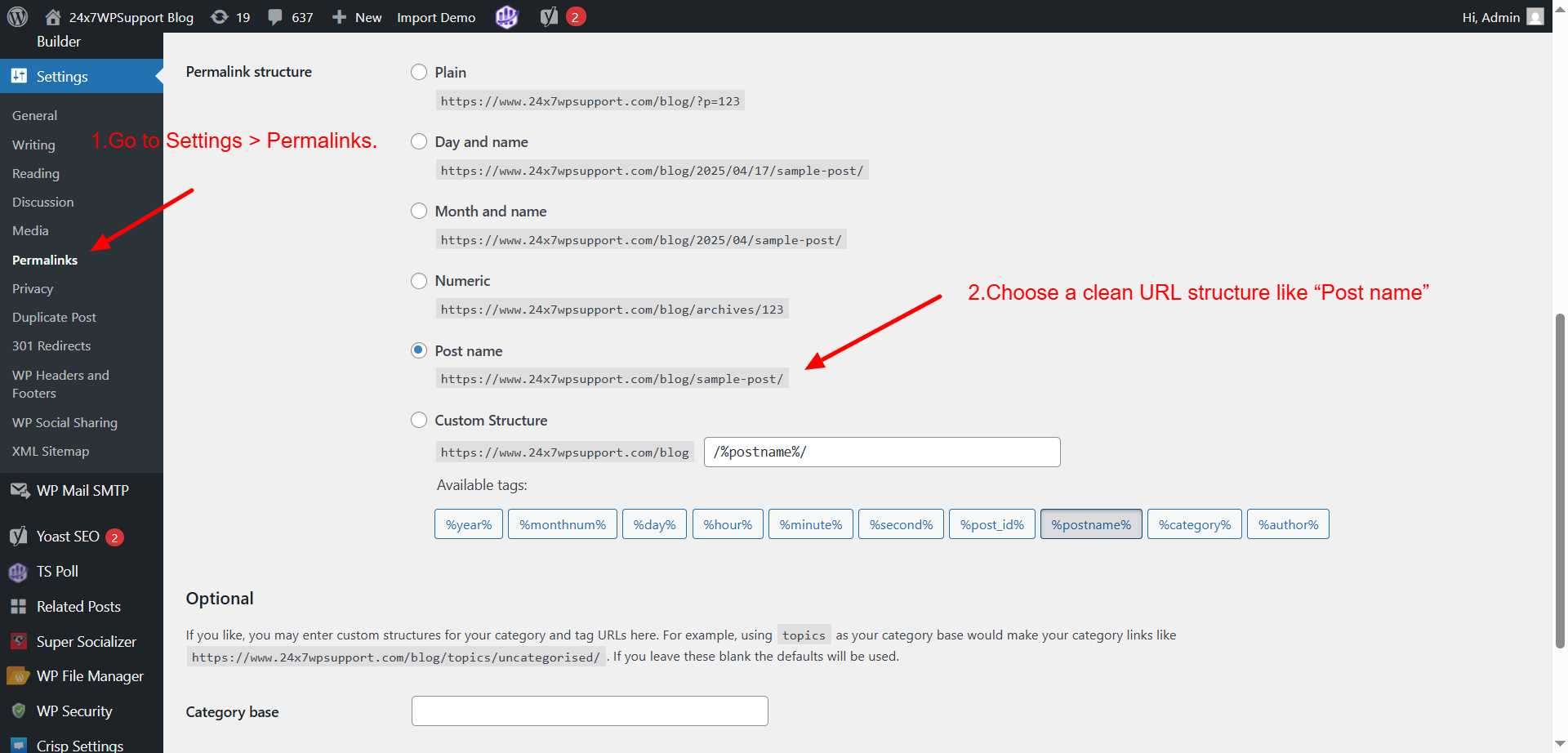1568x753 pixels.
Task: Select the Day and name radio button
Action: pyautogui.click(x=419, y=141)
